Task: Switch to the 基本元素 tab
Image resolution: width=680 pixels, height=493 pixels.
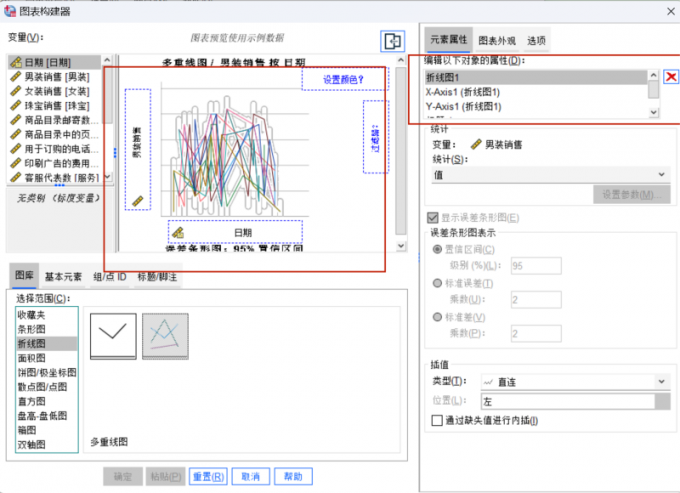Action: pos(63,277)
